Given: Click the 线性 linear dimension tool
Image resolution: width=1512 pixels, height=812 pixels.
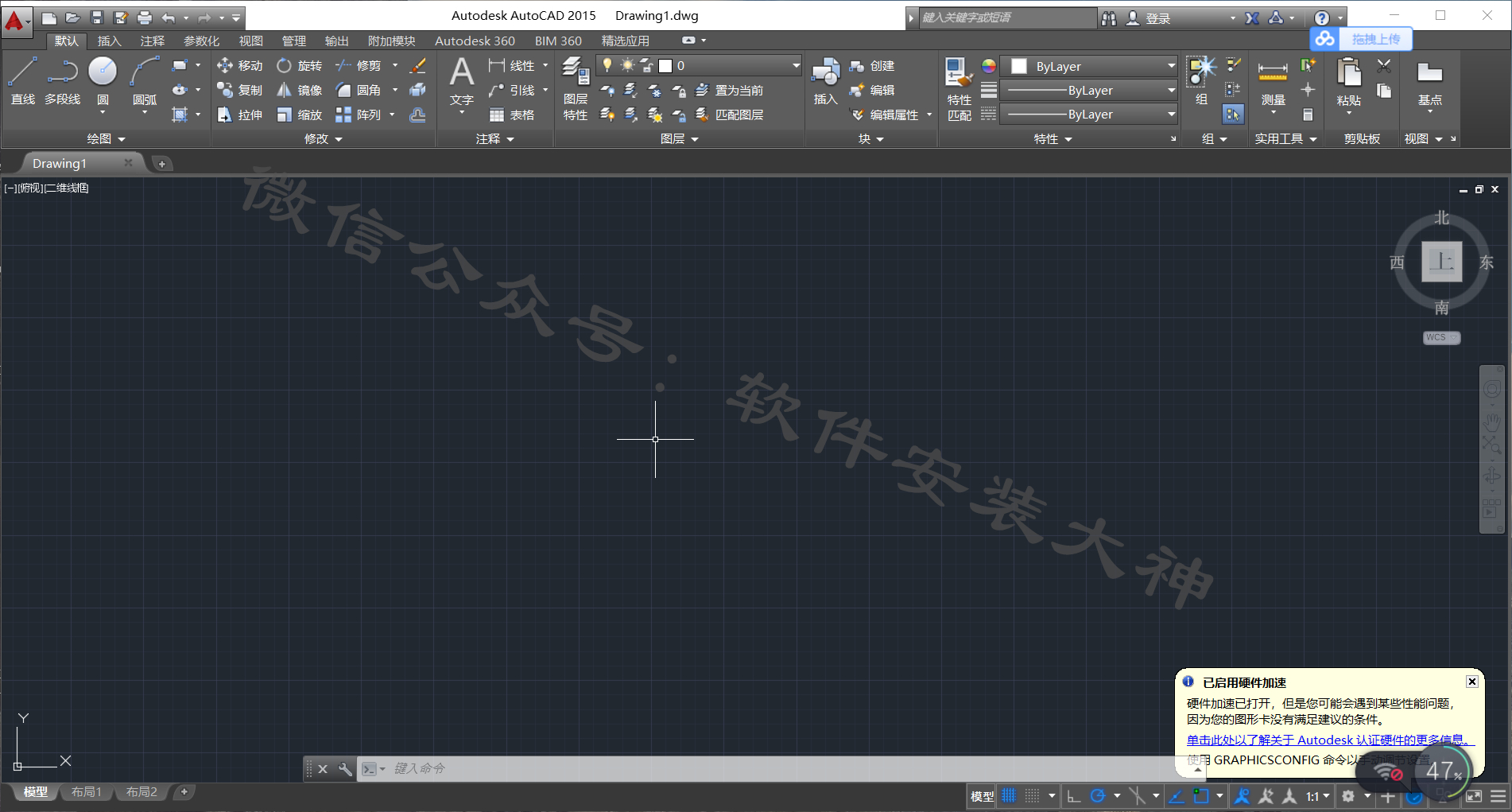Looking at the screenshot, I should click(511, 65).
